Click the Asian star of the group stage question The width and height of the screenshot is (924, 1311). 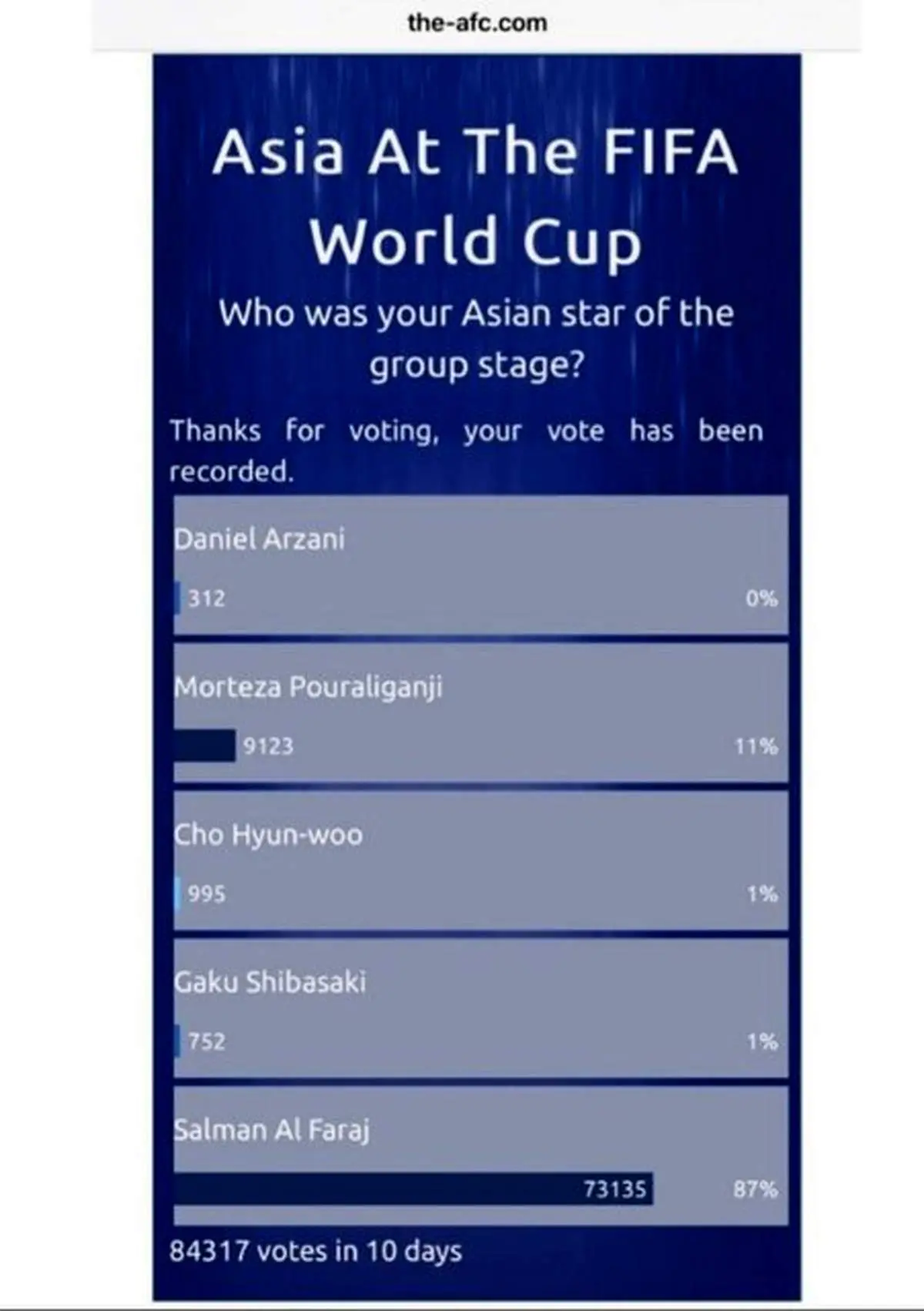pyautogui.click(x=476, y=339)
